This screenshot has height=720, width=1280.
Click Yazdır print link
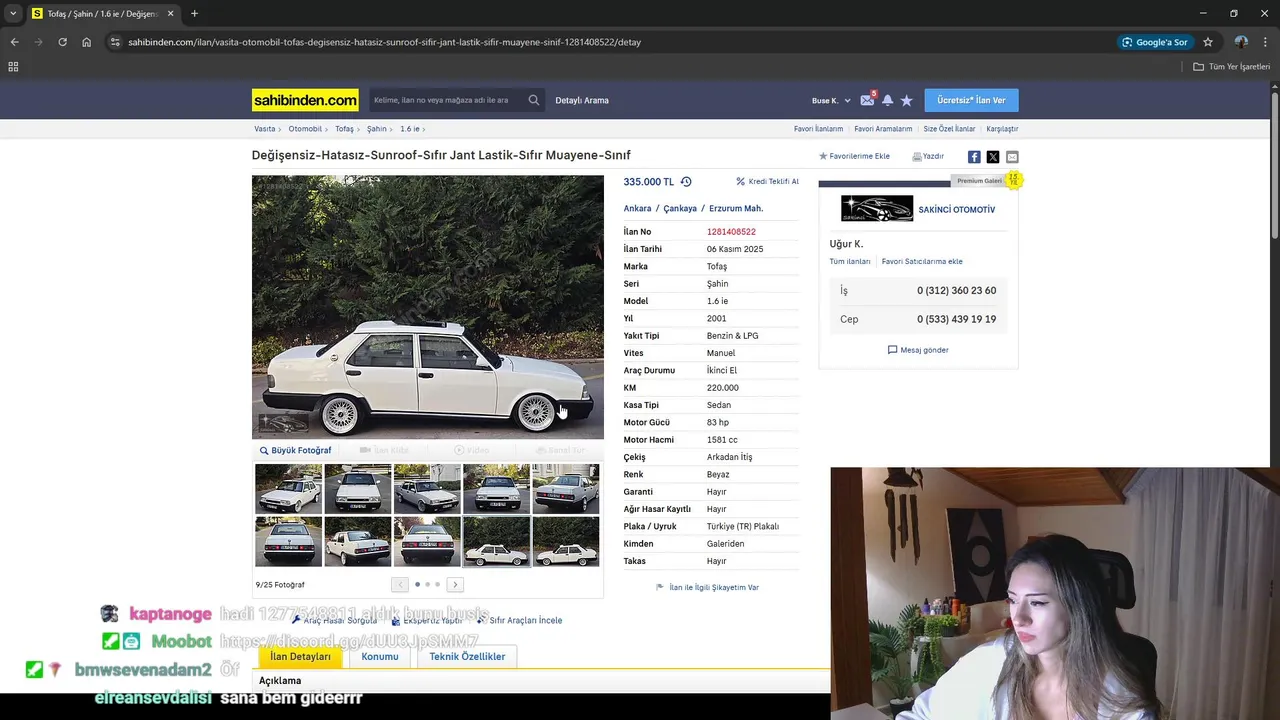coord(928,157)
